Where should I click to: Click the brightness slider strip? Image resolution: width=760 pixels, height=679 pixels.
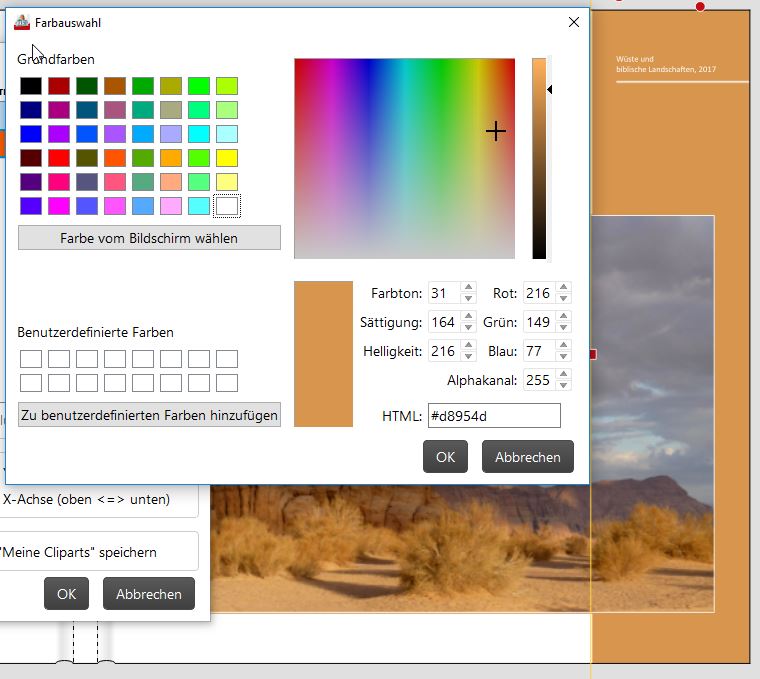(539, 158)
